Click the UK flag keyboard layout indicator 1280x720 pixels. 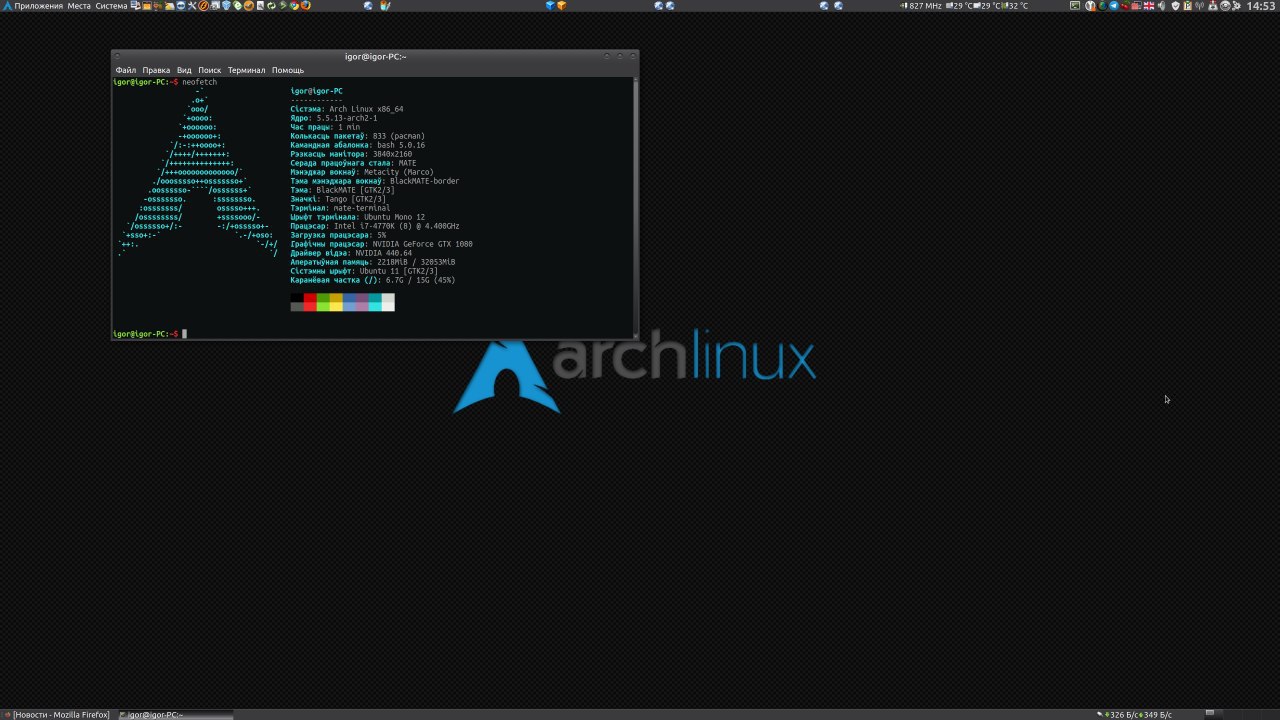(x=1149, y=6)
